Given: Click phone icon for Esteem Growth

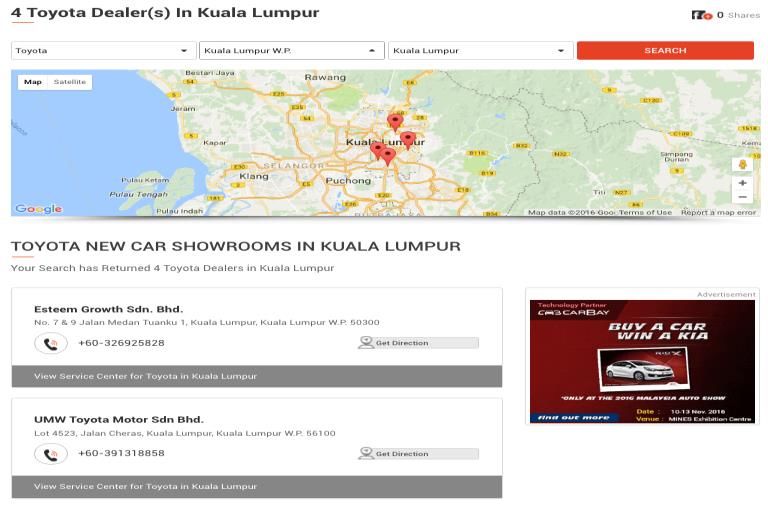Looking at the screenshot, I should 51,343.
